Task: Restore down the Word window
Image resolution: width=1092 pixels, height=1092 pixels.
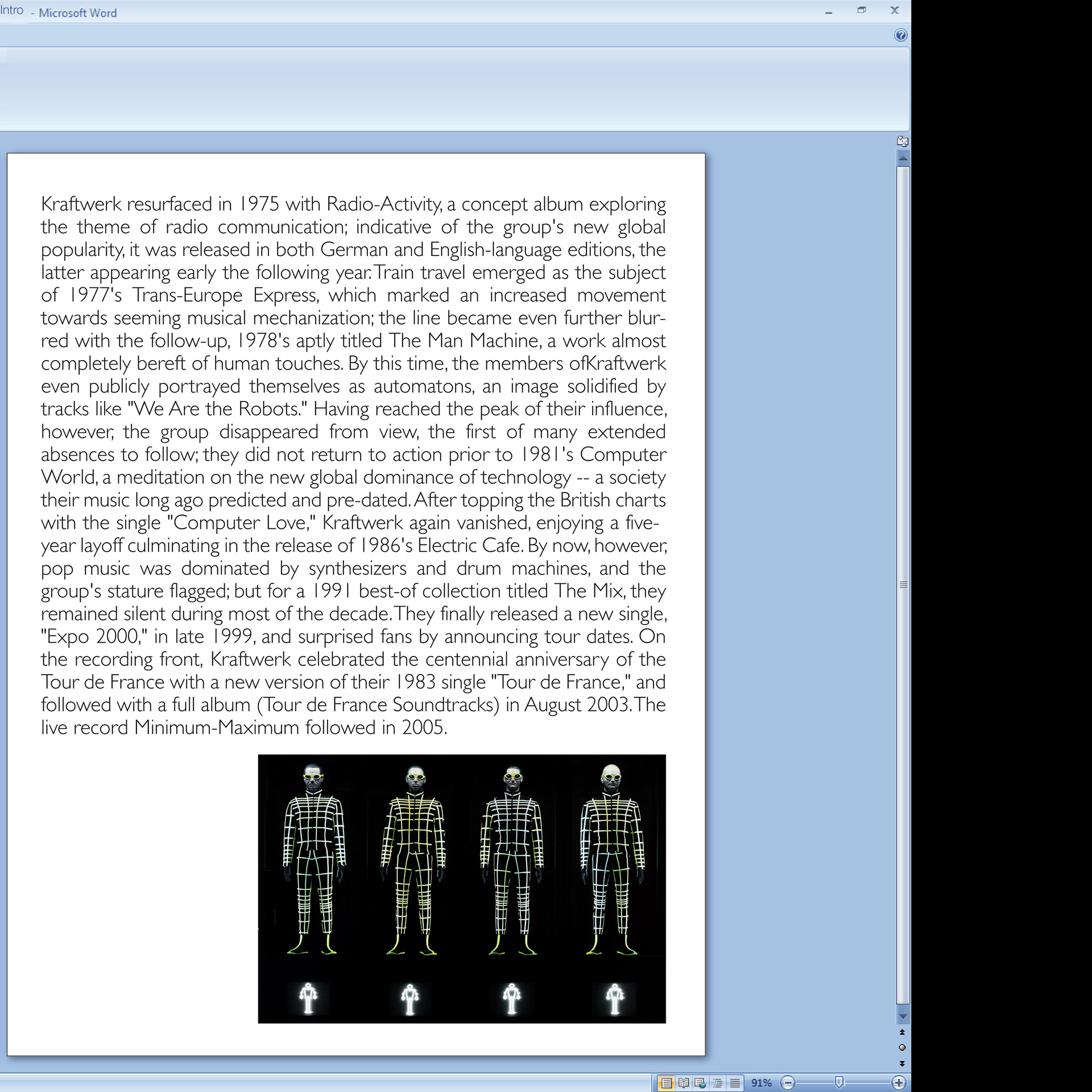Action: 862,10
